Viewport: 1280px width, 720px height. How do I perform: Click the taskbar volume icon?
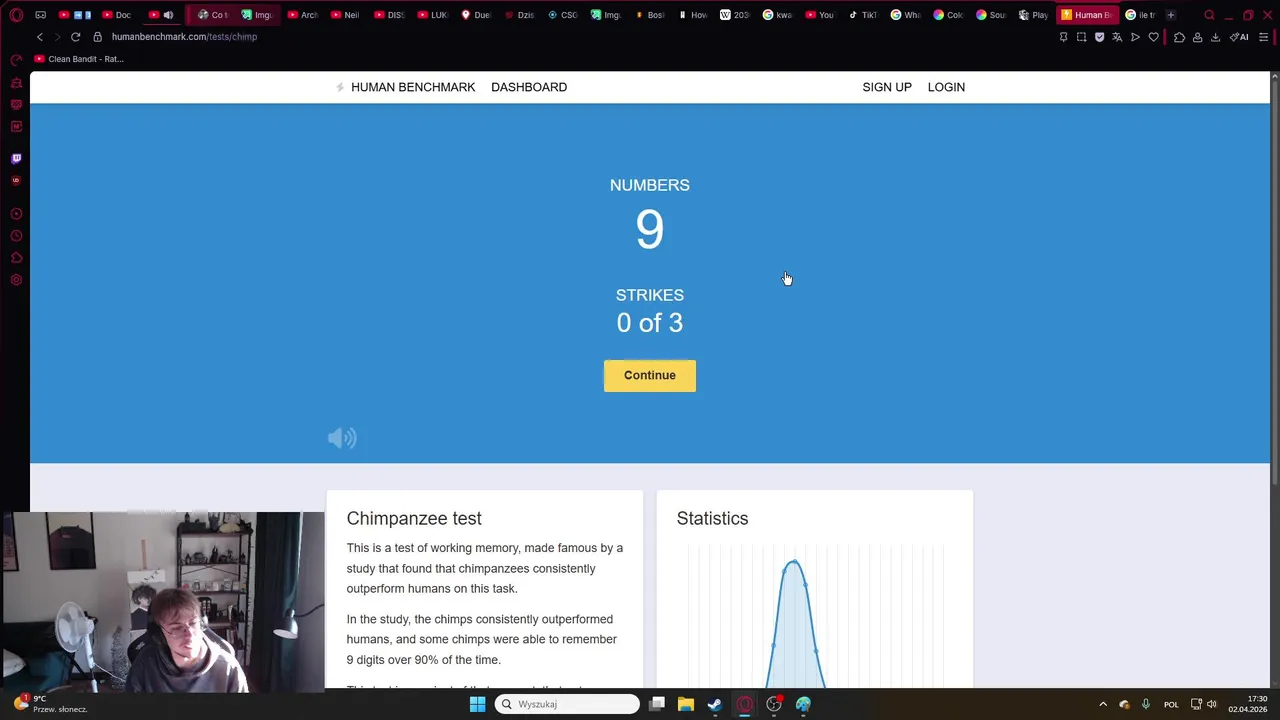point(1212,704)
